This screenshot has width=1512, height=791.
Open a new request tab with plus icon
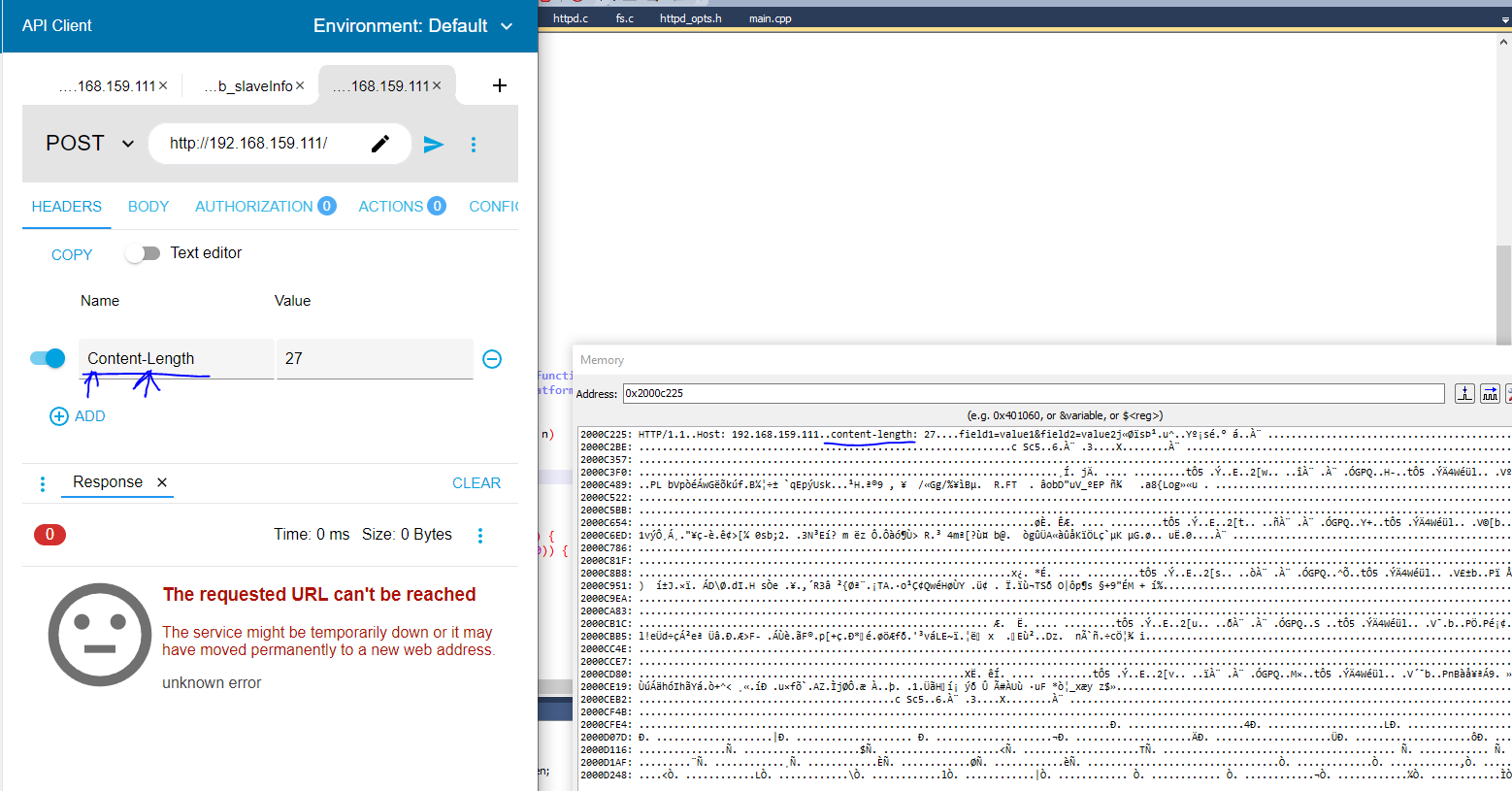tap(500, 85)
